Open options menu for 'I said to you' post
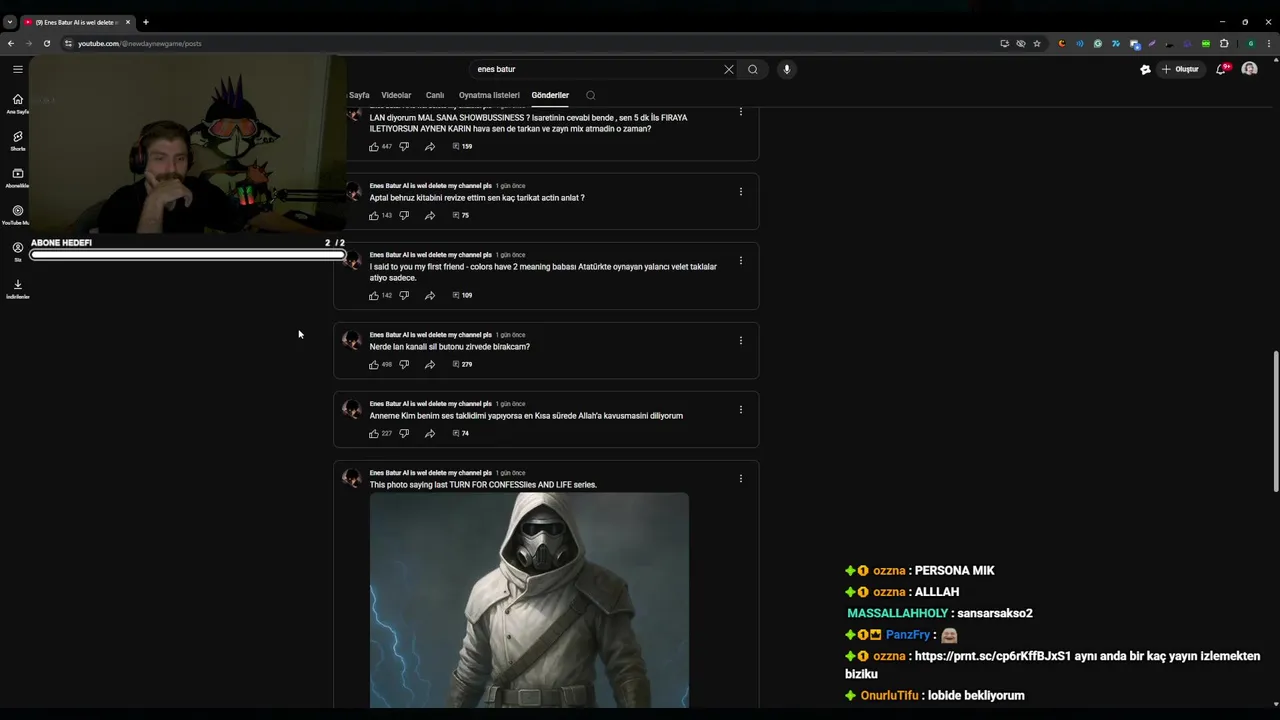The height and width of the screenshot is (720, 1280). click(741, 260)
